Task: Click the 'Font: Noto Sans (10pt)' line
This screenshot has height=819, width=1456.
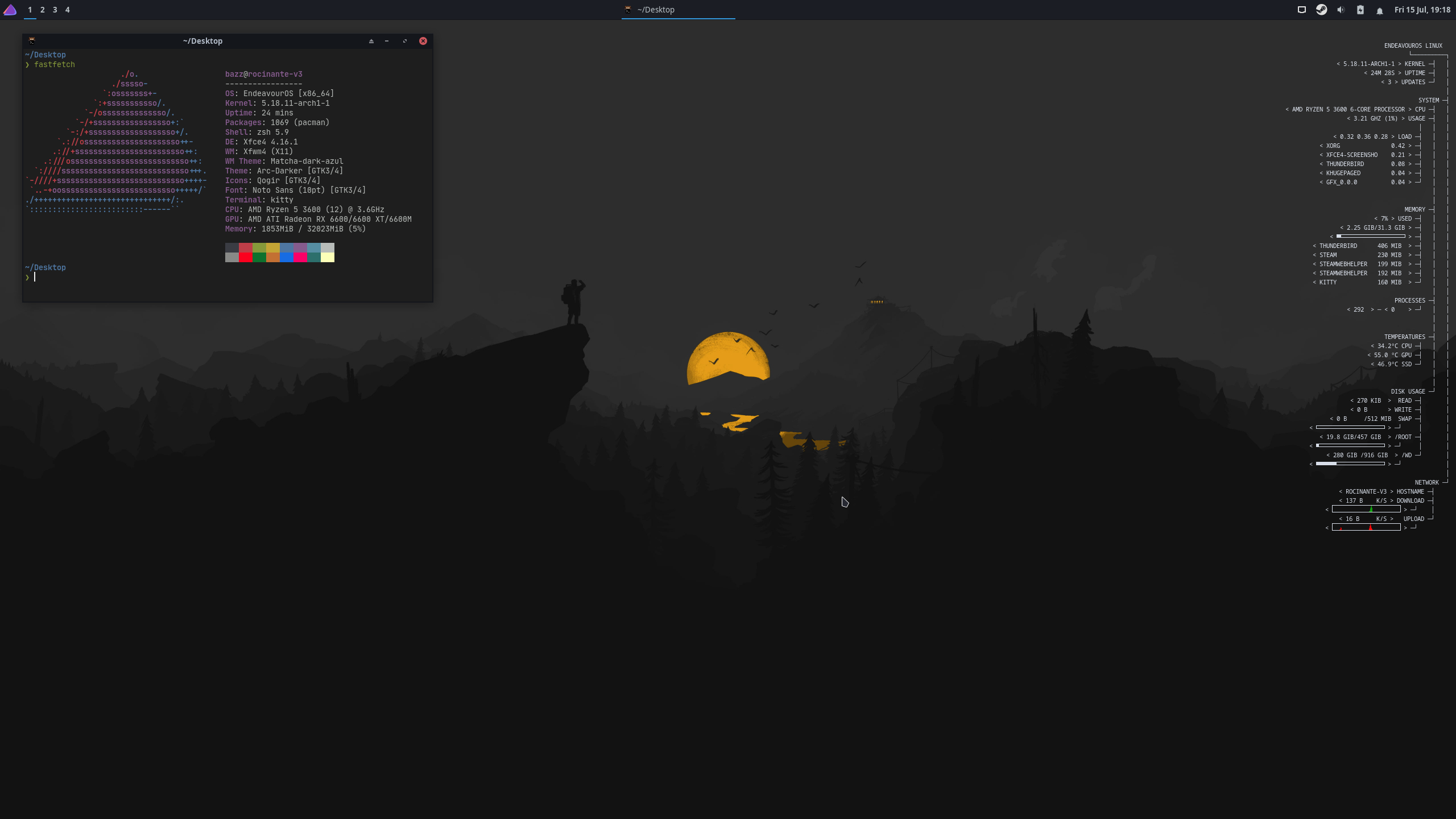Action: pos(296,190)
